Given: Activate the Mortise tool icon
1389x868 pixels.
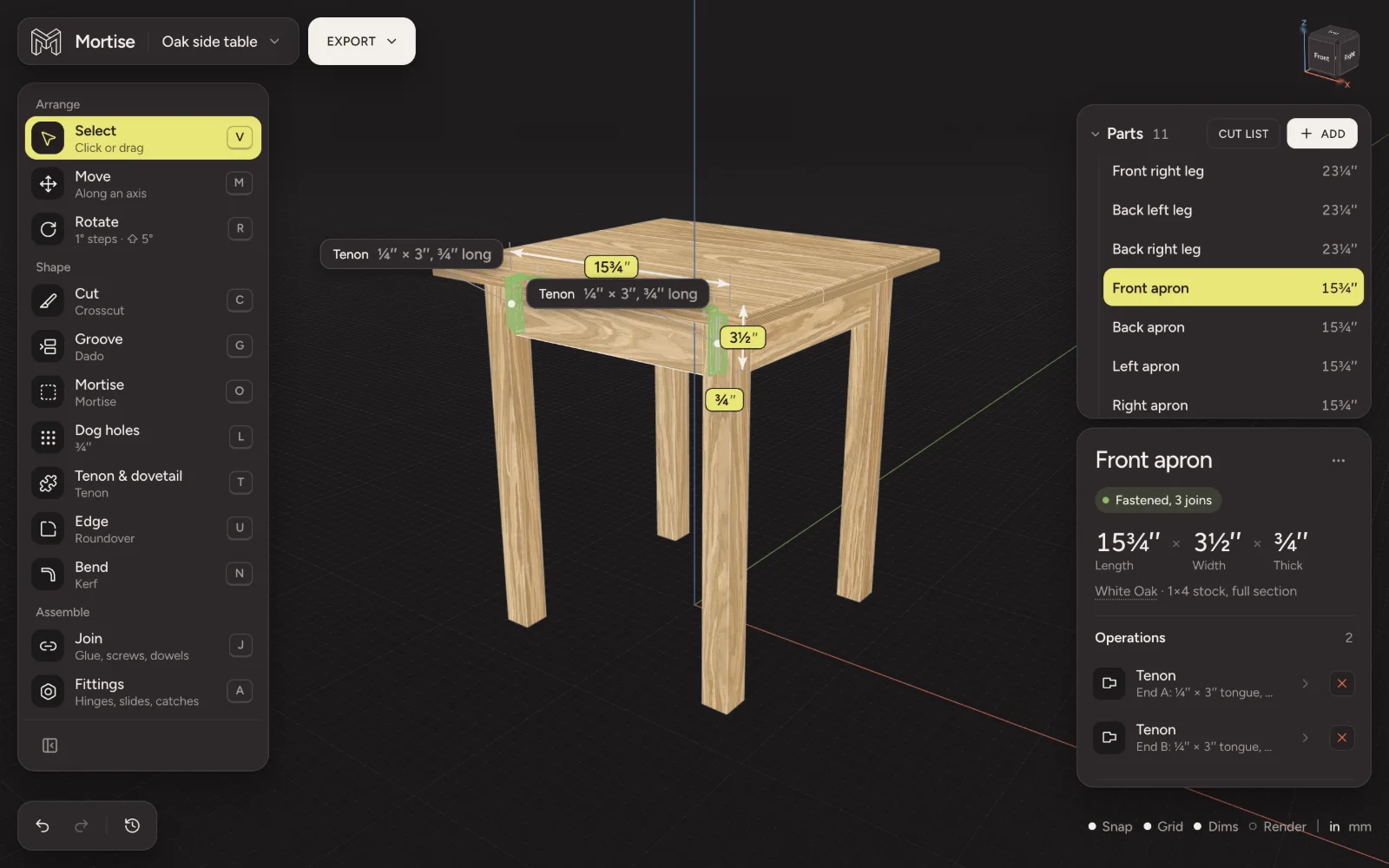Looking at the screenshot, I should [49, 392].
